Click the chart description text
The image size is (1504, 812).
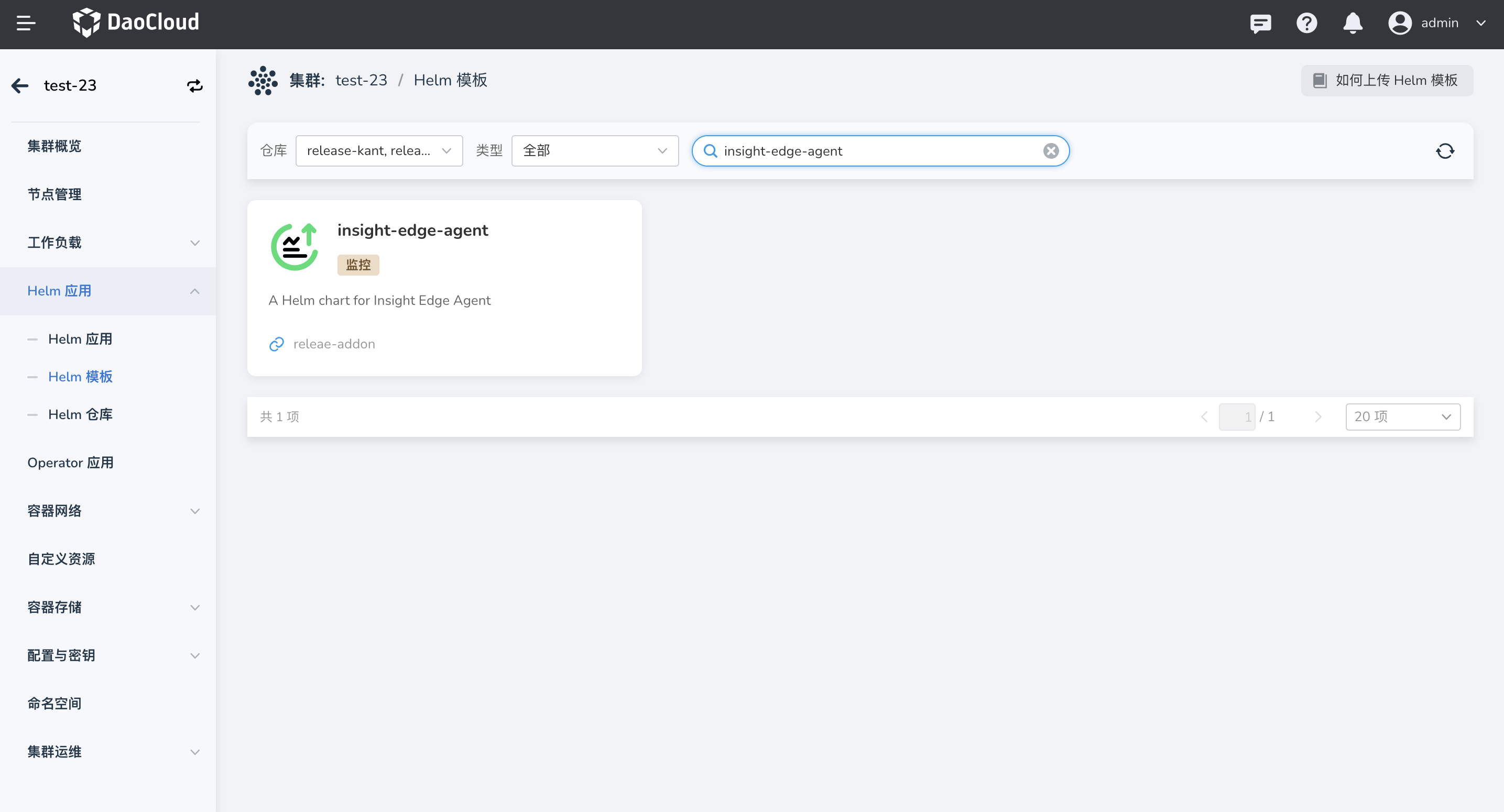click(x=379, y=301)
